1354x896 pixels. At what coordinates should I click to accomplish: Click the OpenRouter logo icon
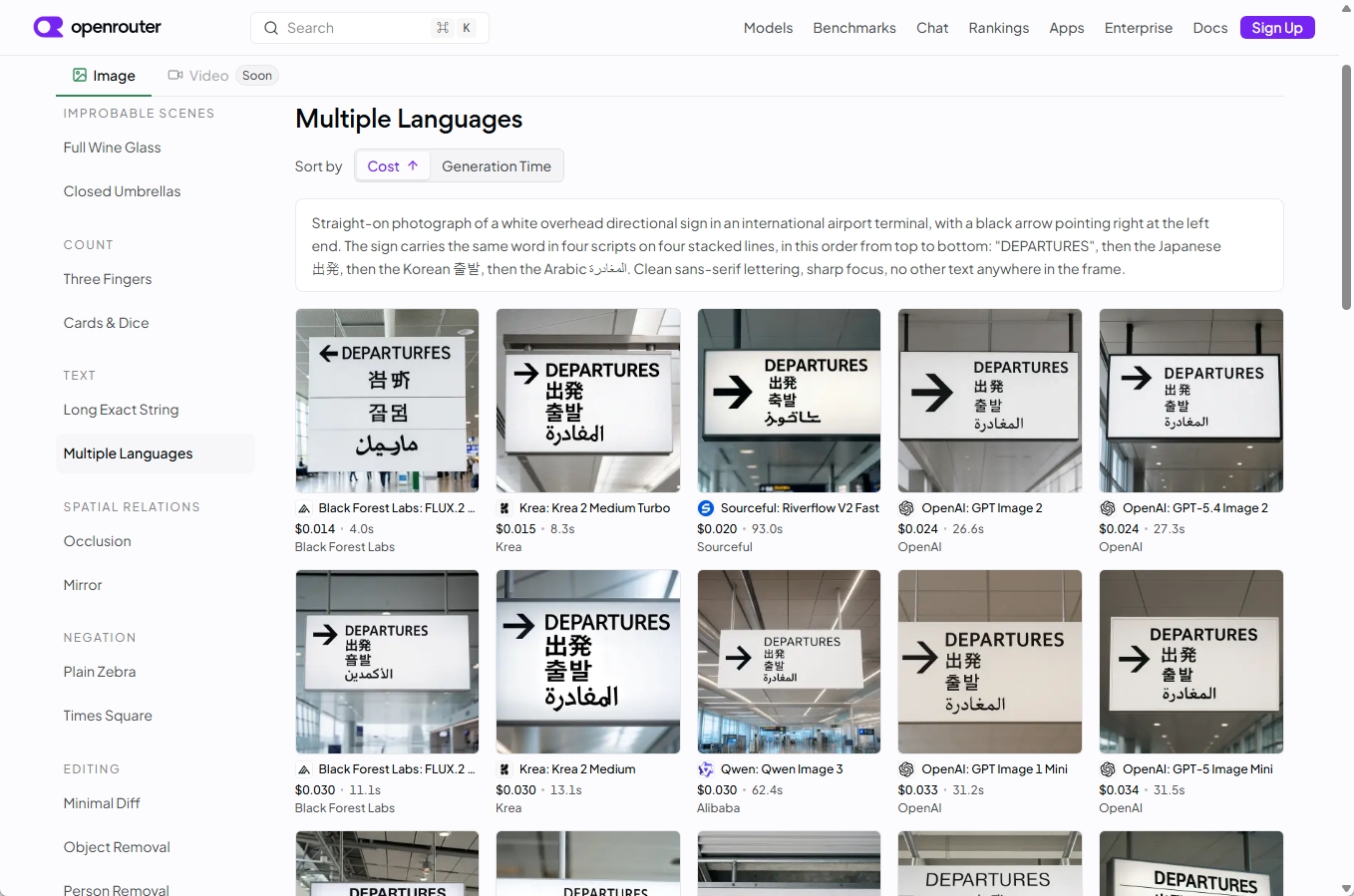coord(48,27)
